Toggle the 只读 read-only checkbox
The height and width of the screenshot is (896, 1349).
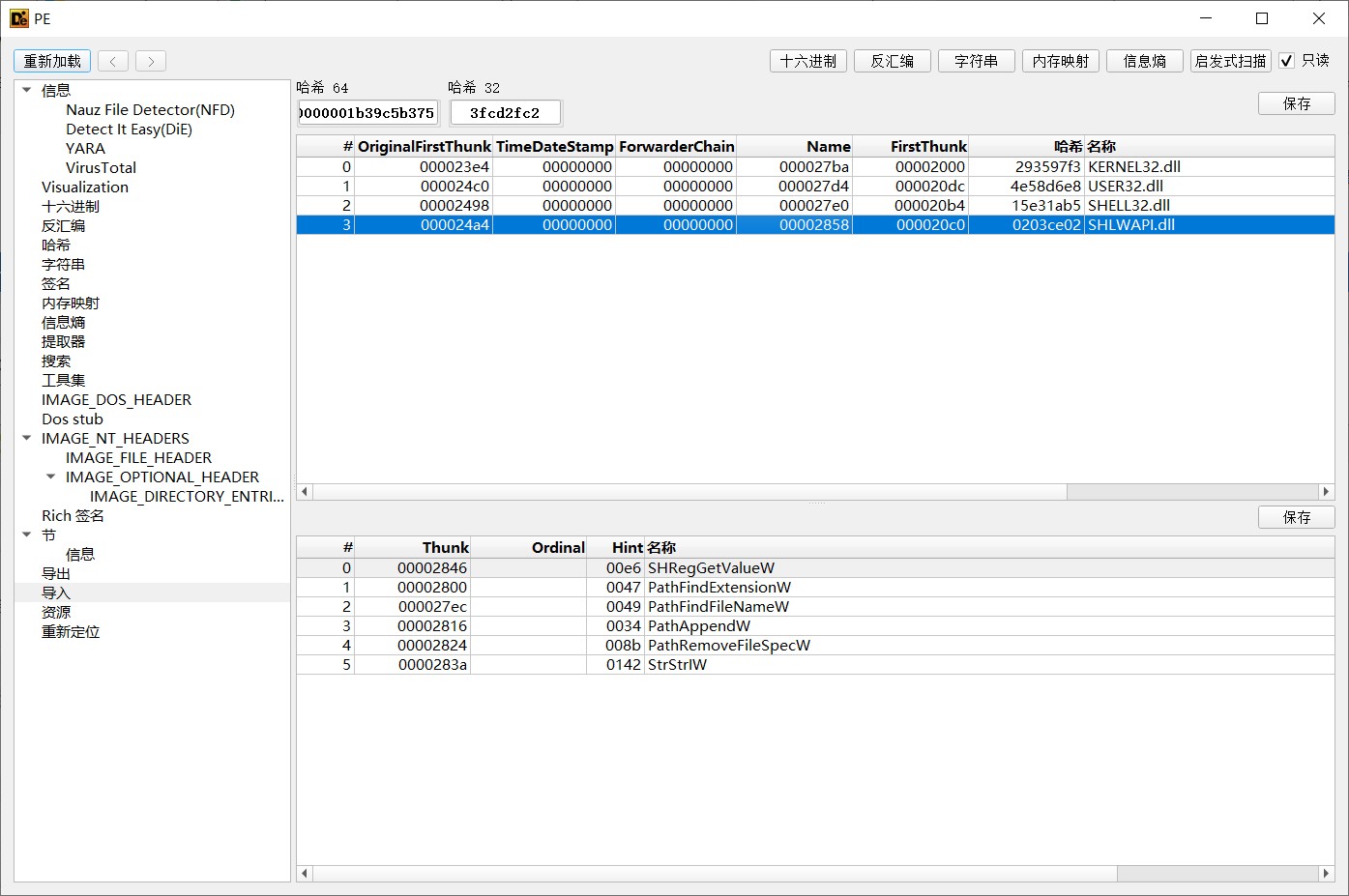(1286, 61)
